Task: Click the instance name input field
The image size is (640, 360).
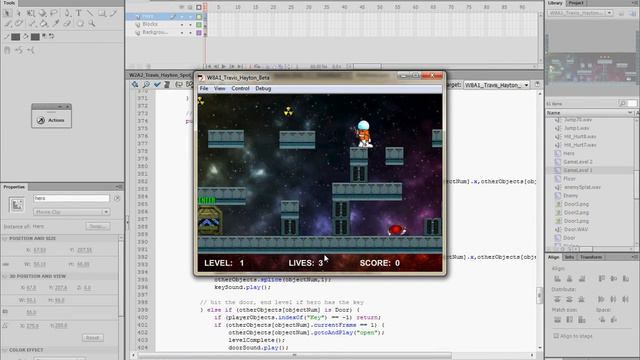Action: click(71, 198)
